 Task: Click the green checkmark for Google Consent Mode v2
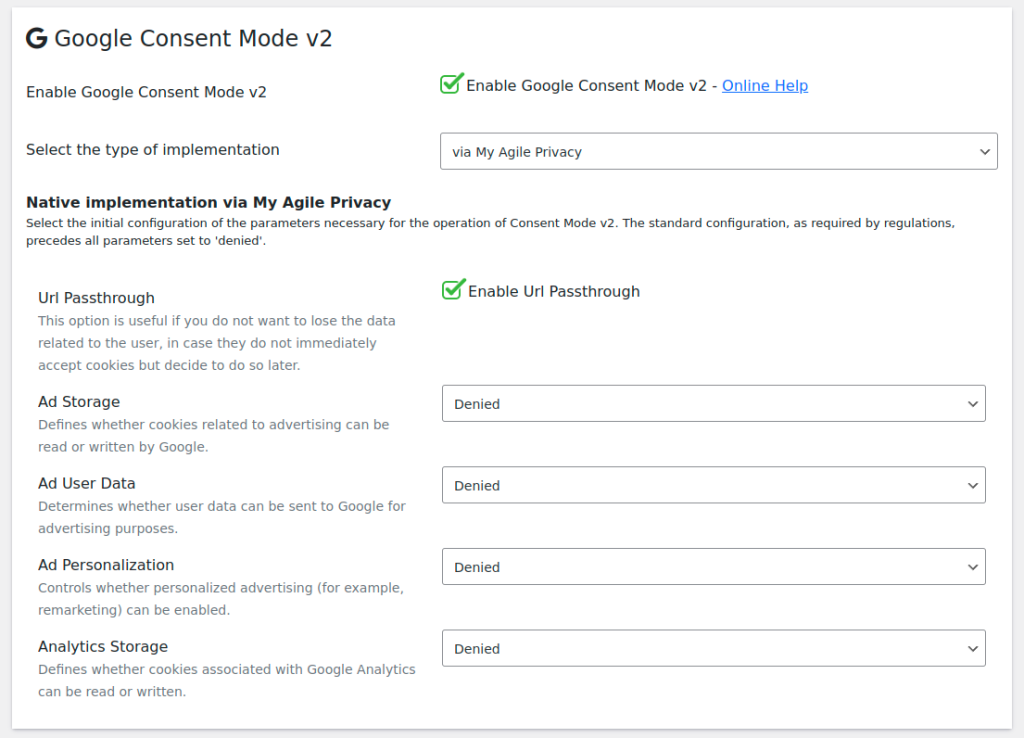450,85
